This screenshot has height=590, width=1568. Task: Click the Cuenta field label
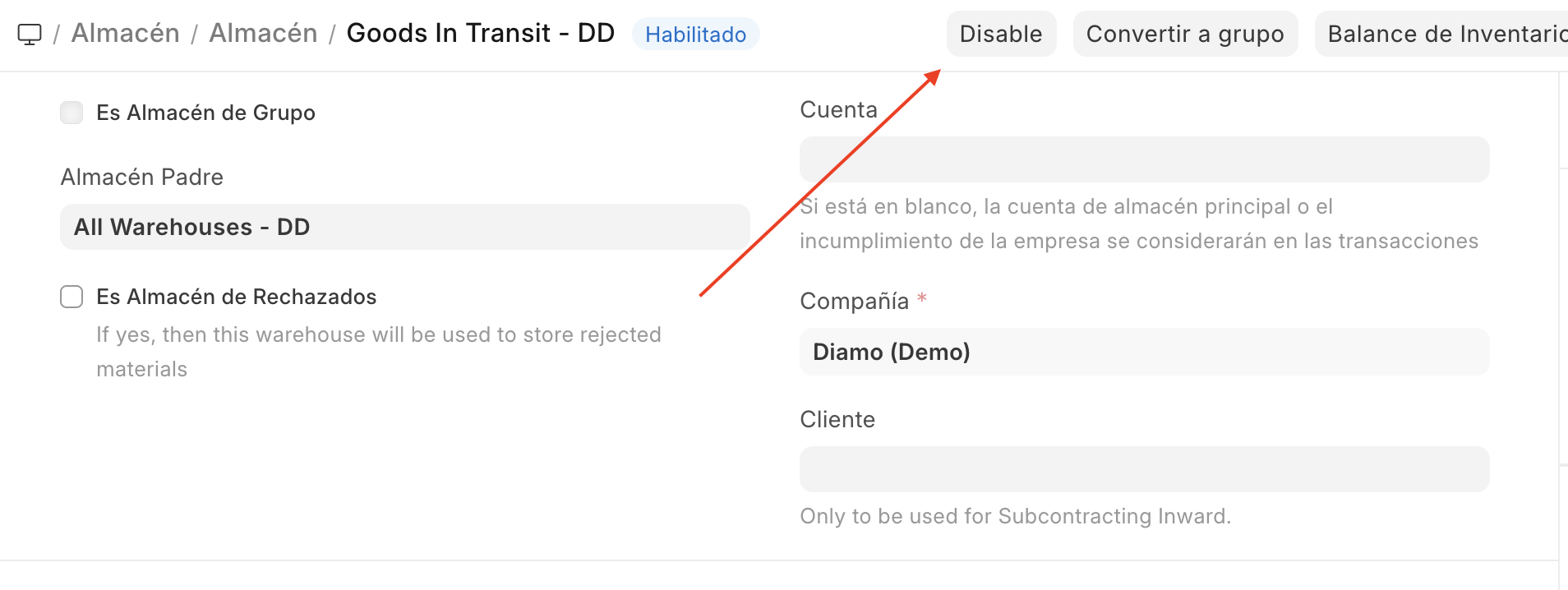(838, 110)
